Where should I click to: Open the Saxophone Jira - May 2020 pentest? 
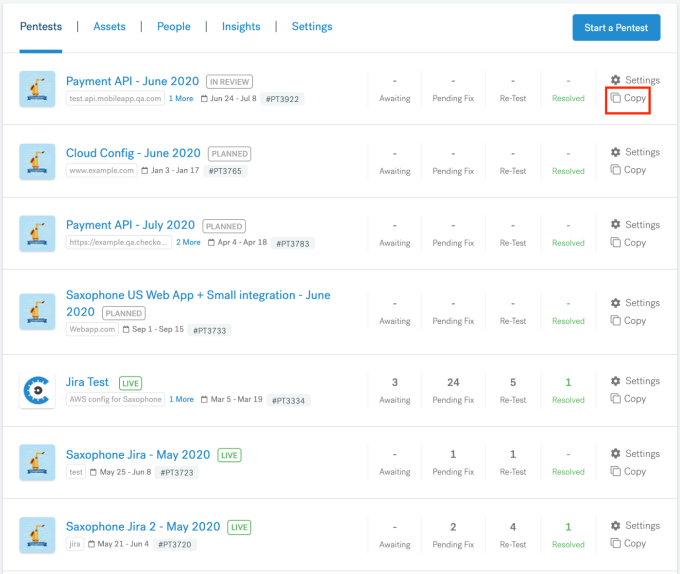[x=138, y=454]
